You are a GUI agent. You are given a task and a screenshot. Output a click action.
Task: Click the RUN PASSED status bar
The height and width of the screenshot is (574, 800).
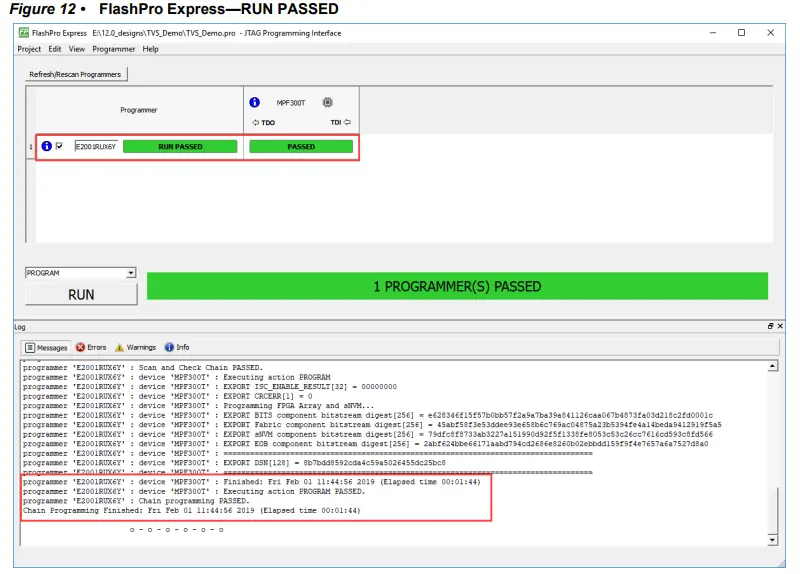(180, 146)
